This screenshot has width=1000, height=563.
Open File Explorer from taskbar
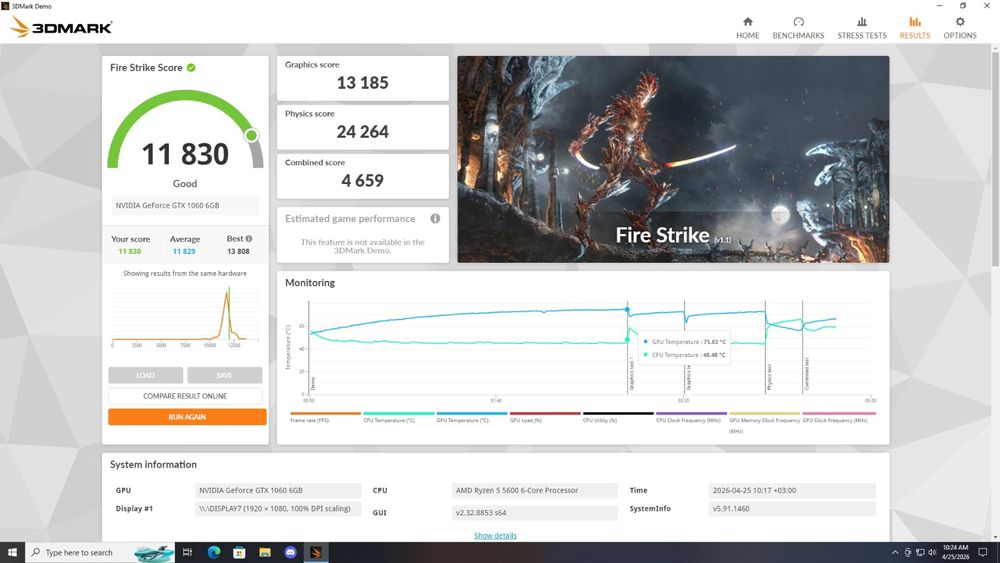(x=265, y=552)
